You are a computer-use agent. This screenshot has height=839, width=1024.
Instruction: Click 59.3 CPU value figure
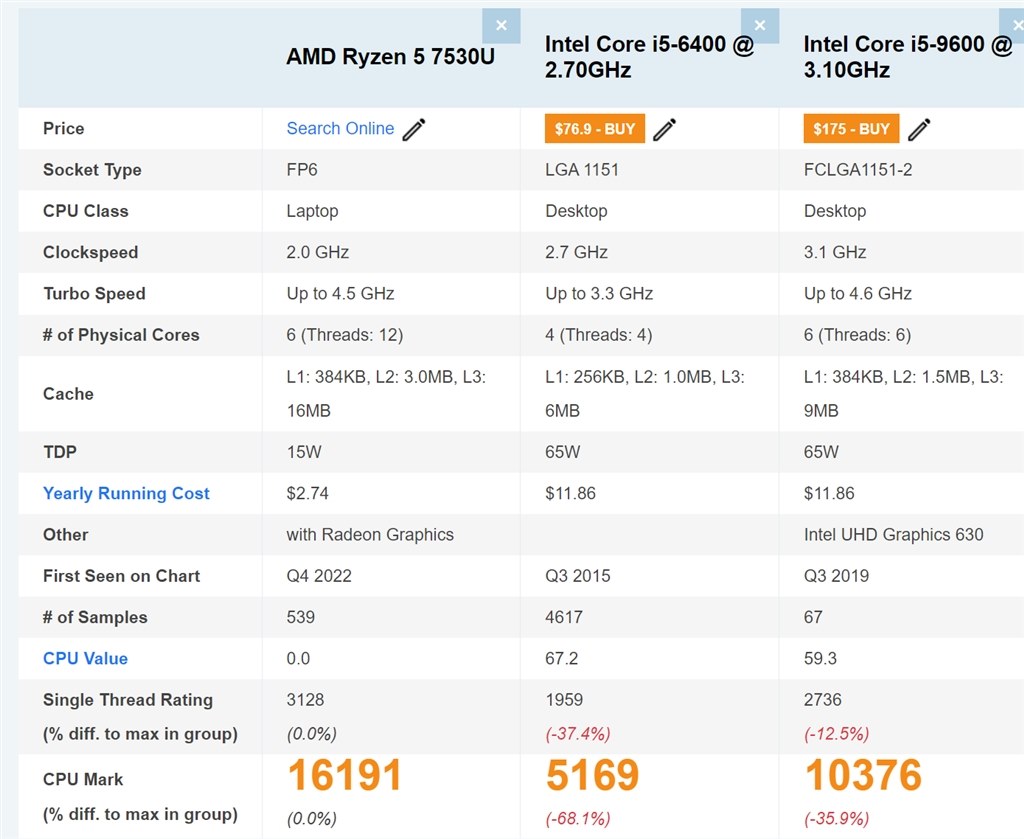point(820,658)
